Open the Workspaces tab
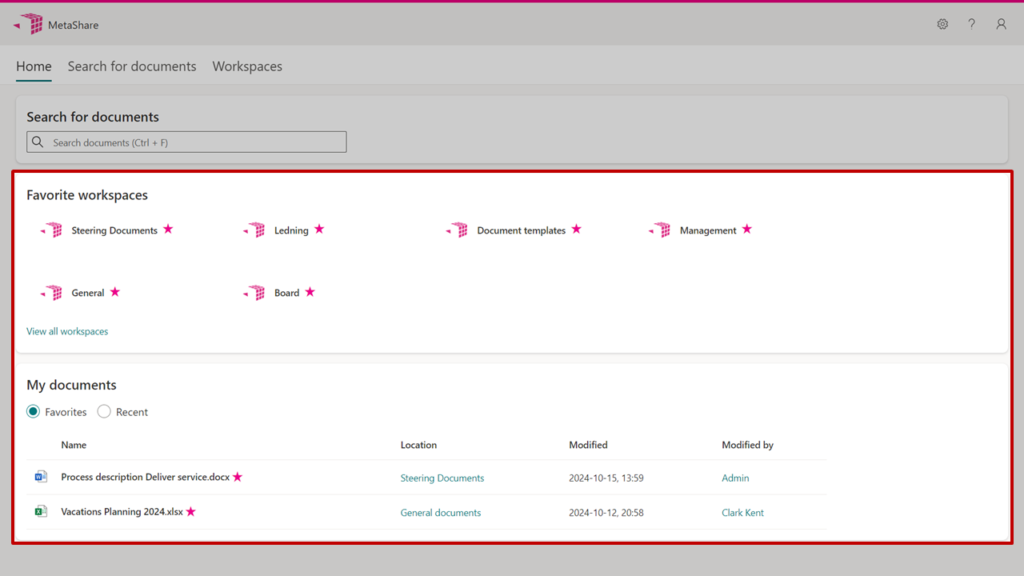 coord(247,66)
